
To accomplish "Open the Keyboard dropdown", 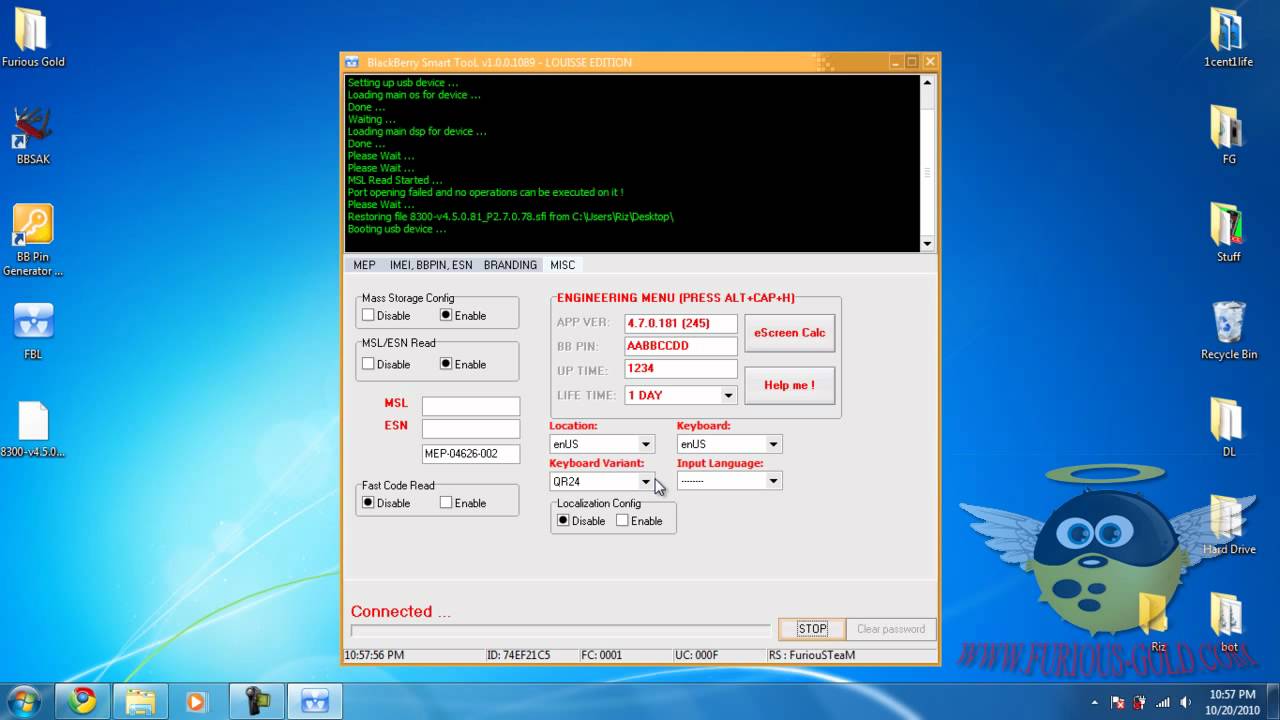I will 773,444.
